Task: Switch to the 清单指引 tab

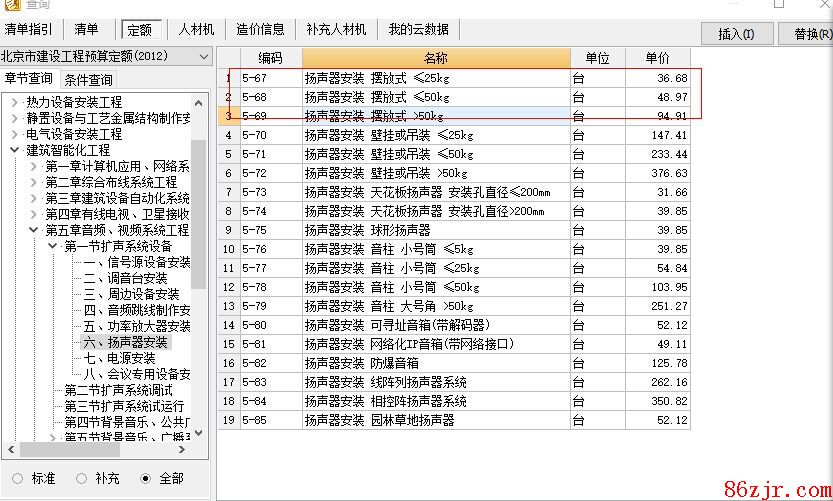Action: 30,29
